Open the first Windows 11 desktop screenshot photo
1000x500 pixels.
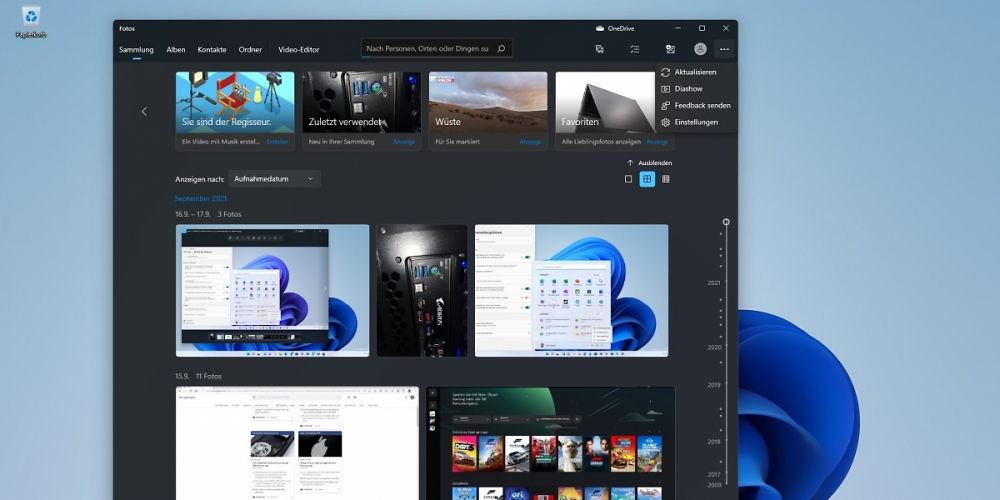(x=272, y=290)
